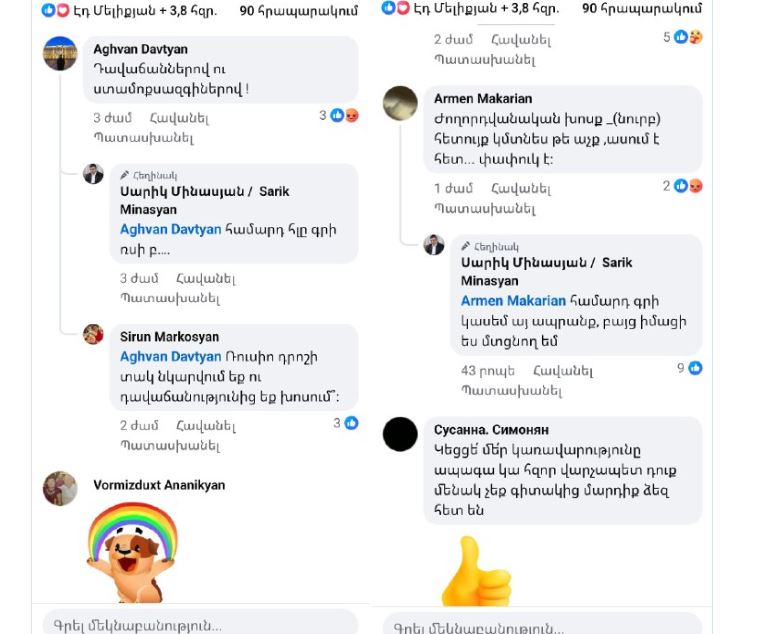This screenshot has width=763, height=634.
Task: Focus the right write-a-comment field
Action: [542, 625]
